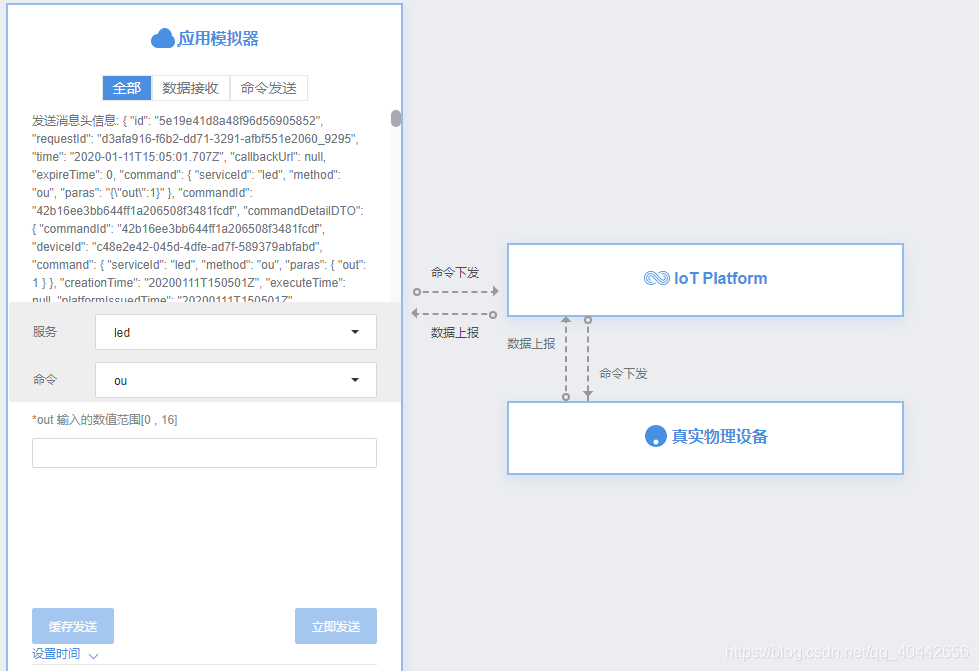
Task: Click the blue circle icon beside 真实物理设备
Action: (x=656, y=436)
